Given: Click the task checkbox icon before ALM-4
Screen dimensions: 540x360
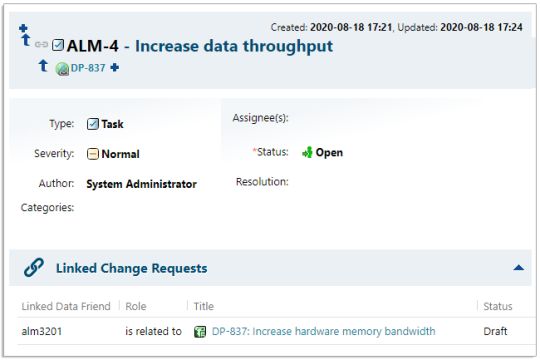Looking at the screenshot, I should pos(58,45).
